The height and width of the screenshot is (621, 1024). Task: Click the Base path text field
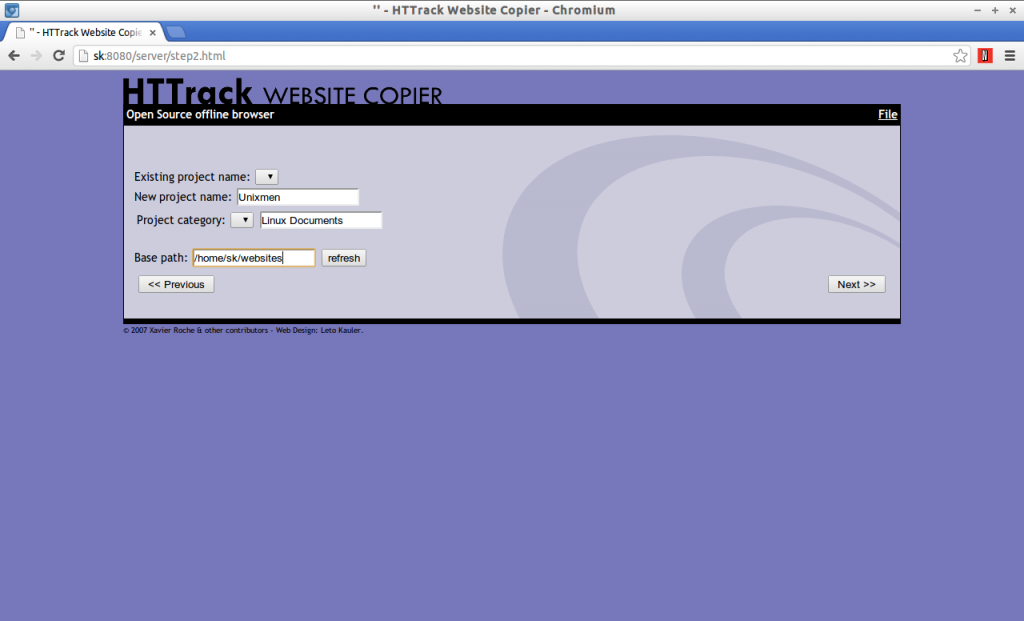pyautogui.click(x=254, y=258)
